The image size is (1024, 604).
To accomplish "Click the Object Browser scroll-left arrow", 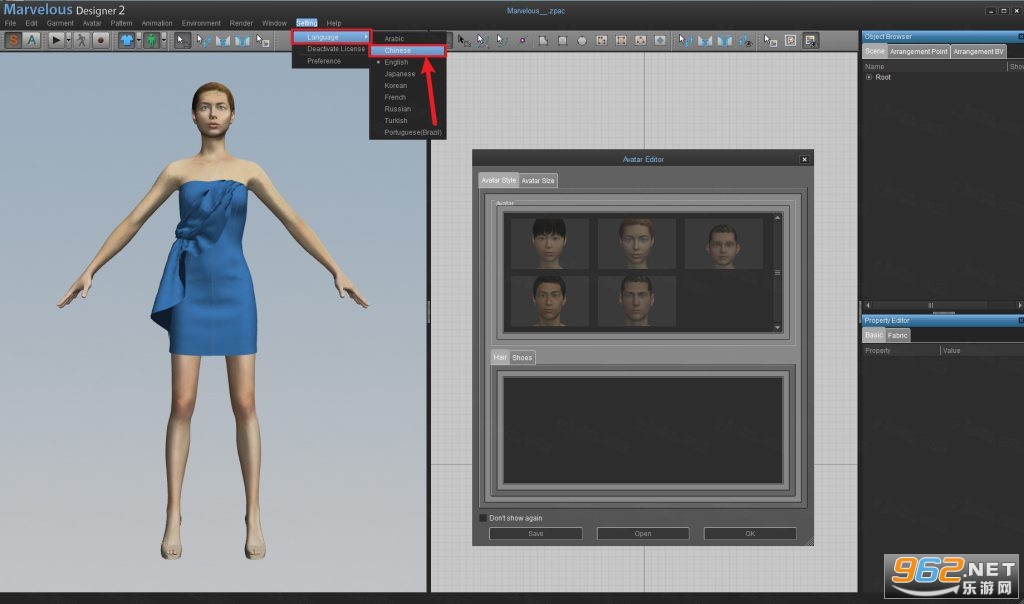I will point(867,305).
